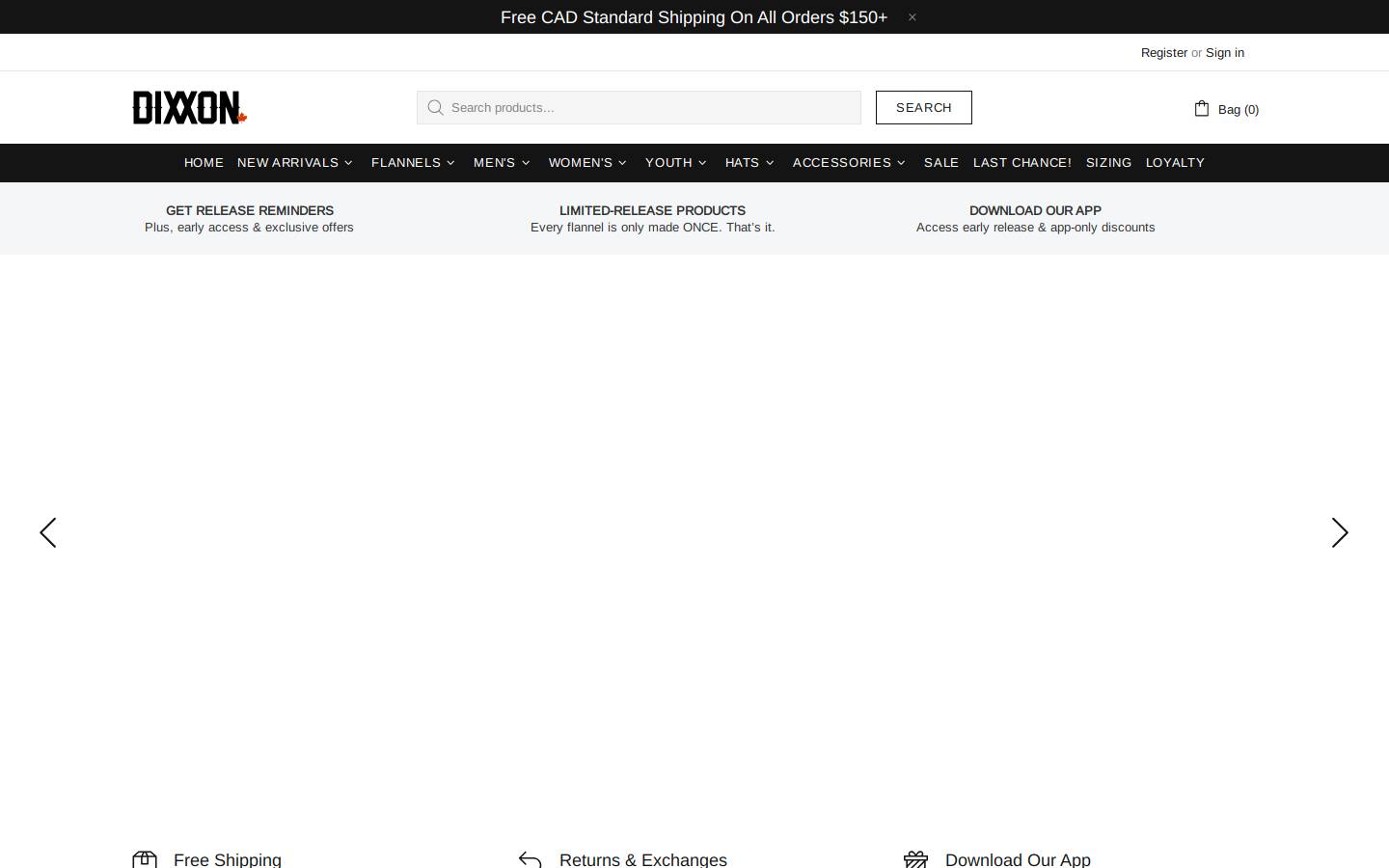Expand the WOMEN'S menu chevron
This screenshot has height=868, width=1389.
click(x=622, y=163)
